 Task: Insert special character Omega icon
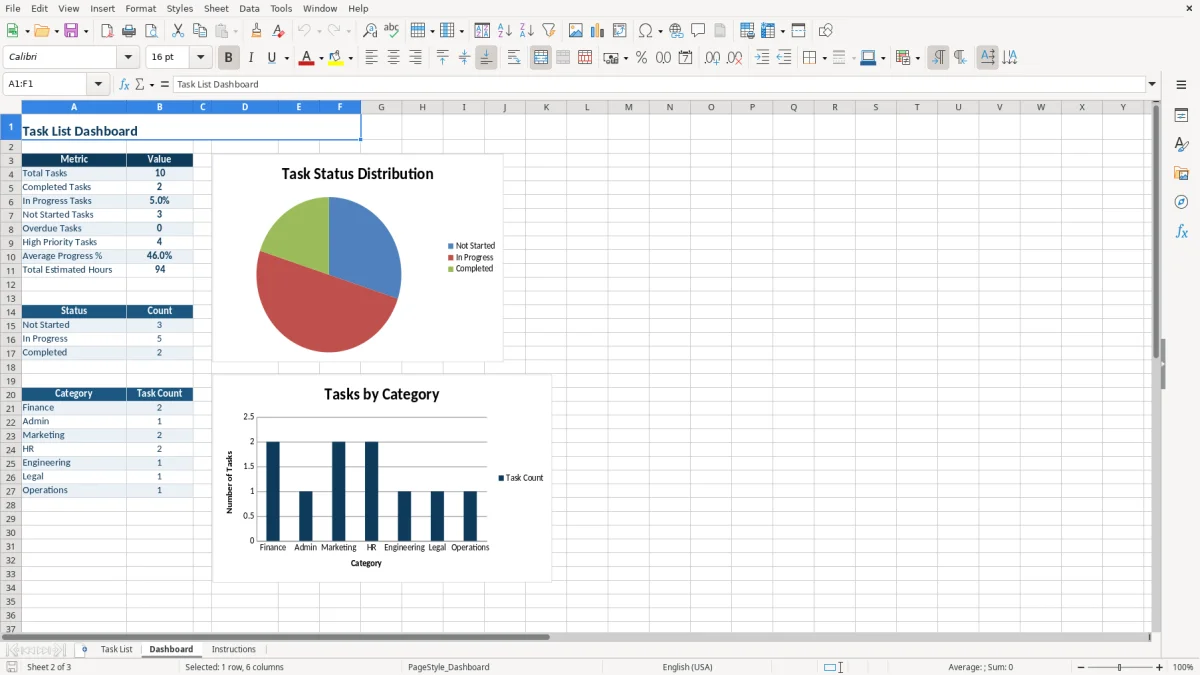(x=645, y=31)
